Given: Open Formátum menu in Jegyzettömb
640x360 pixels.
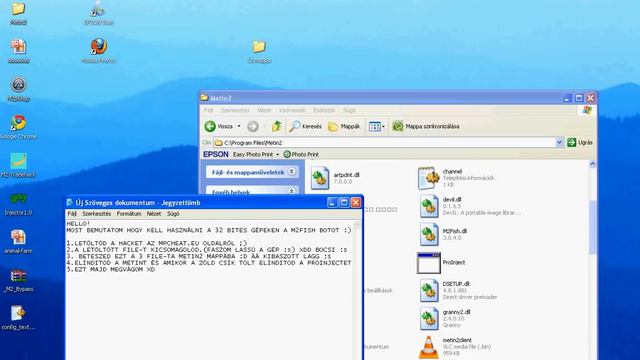Looking at the screenshot, I should (129, 214).
